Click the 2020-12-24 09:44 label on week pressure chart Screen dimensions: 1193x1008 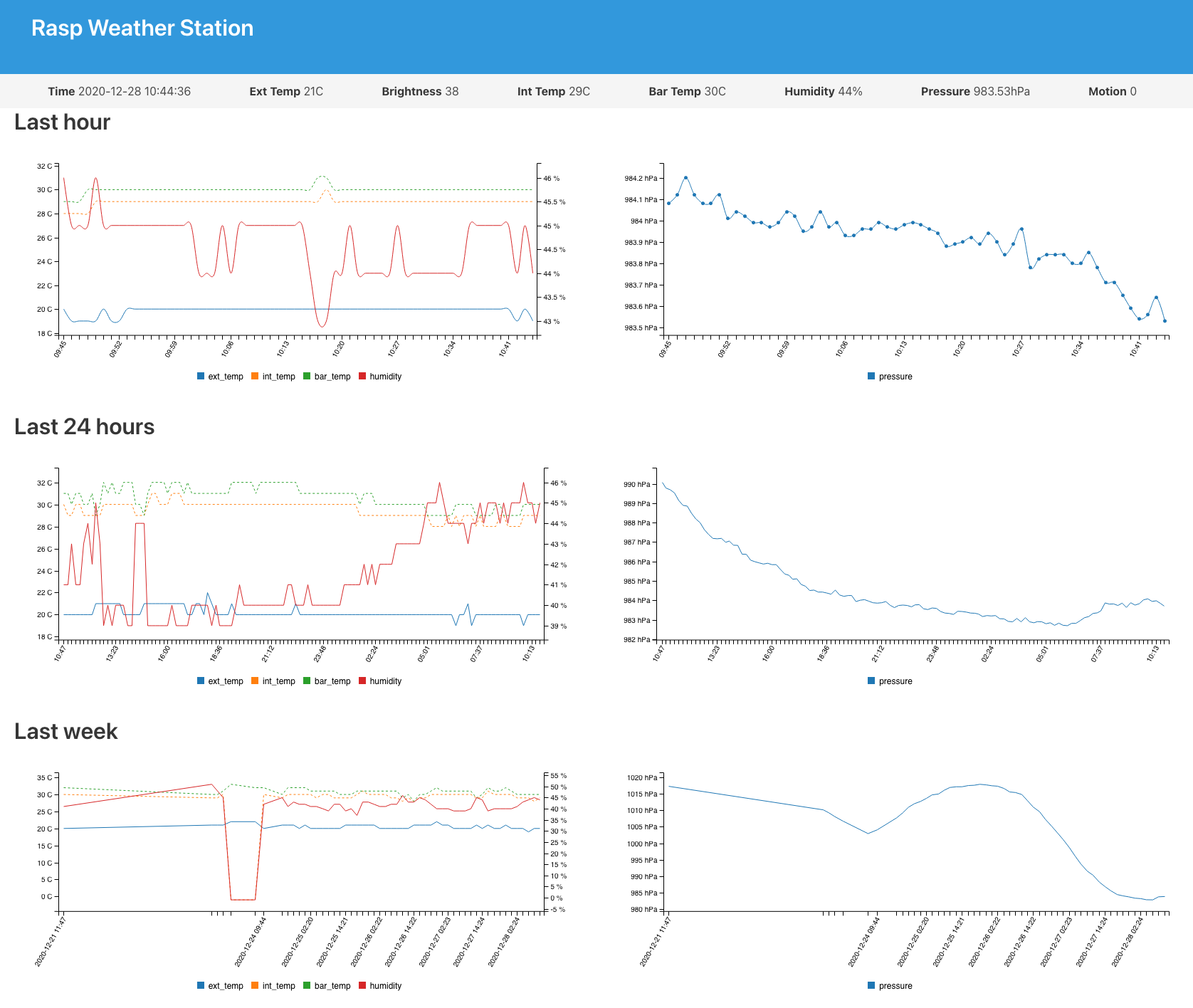(x=864, y=940)
